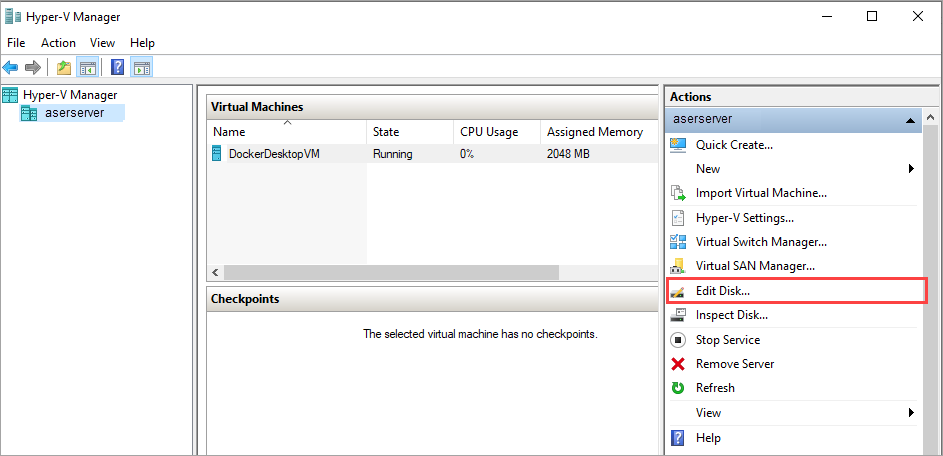Select aserserver node in the tree
Image resolution: width=943 pixels, height=456 pixels.
point(75,112)
